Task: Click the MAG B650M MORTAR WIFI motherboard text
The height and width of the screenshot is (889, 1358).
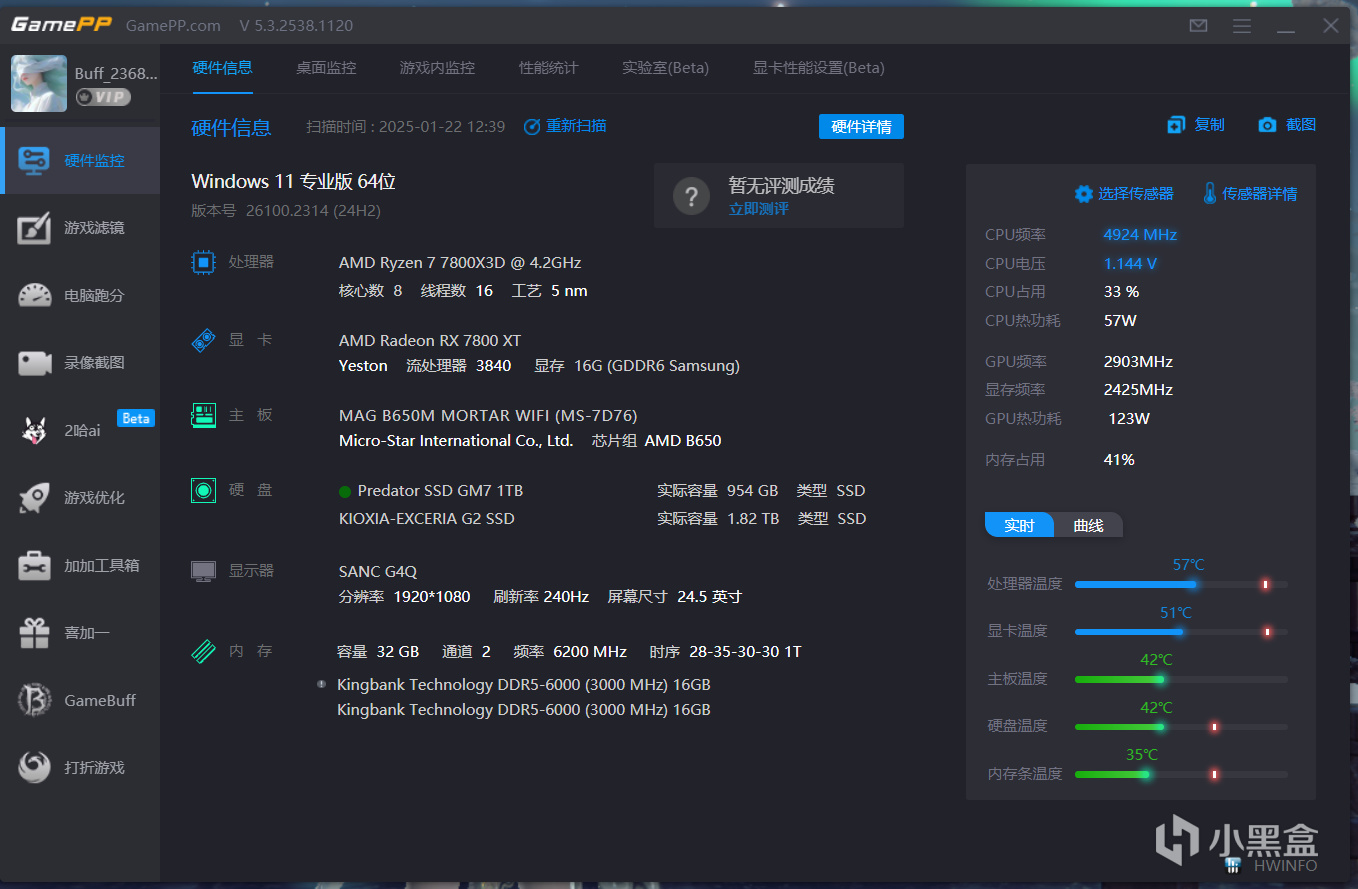Action: (488, 415)
